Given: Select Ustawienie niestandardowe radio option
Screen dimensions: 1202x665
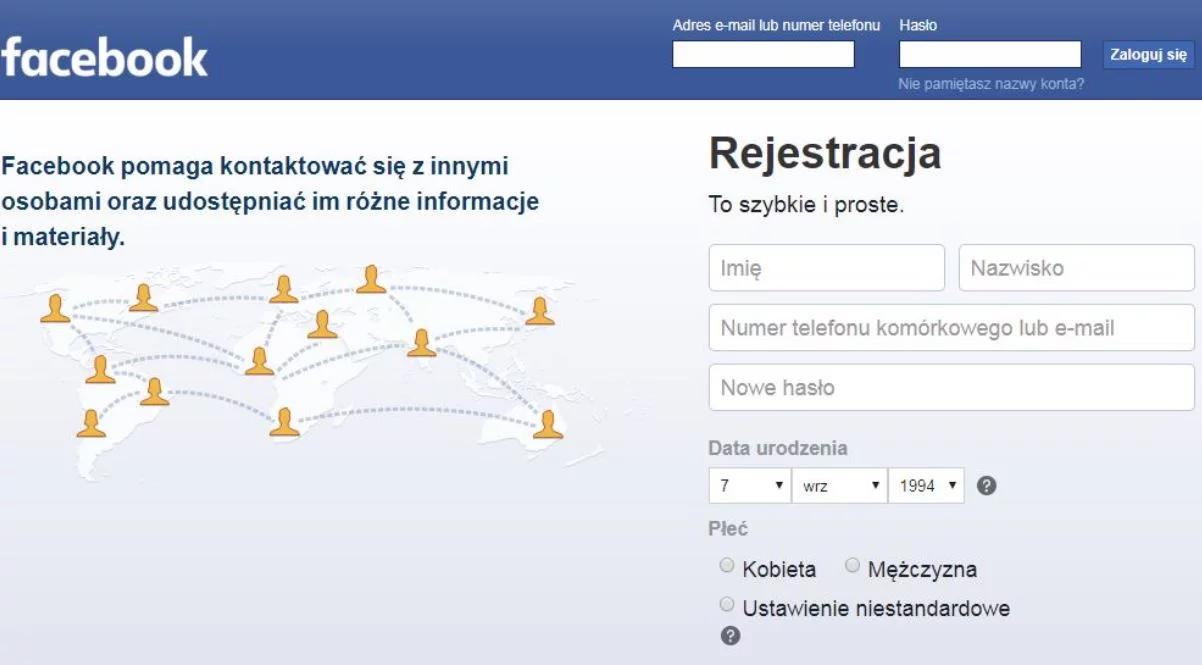Looking at the screenshot, I should pos(727,605).
